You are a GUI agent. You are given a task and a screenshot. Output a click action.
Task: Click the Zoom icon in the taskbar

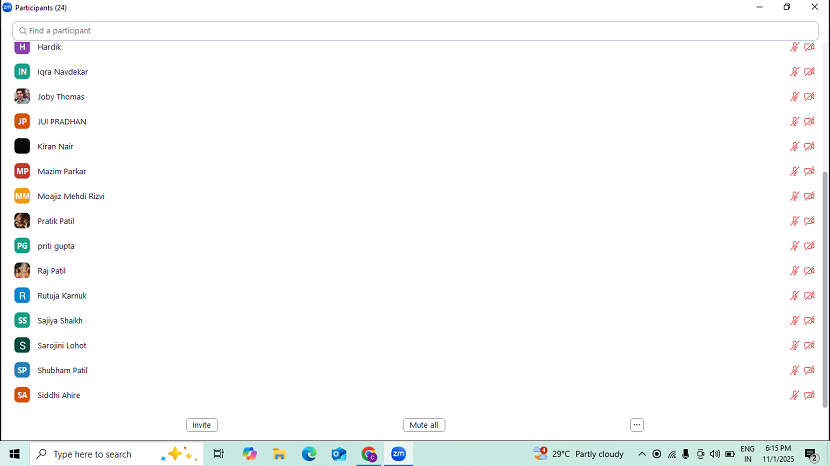click(398, 454)
